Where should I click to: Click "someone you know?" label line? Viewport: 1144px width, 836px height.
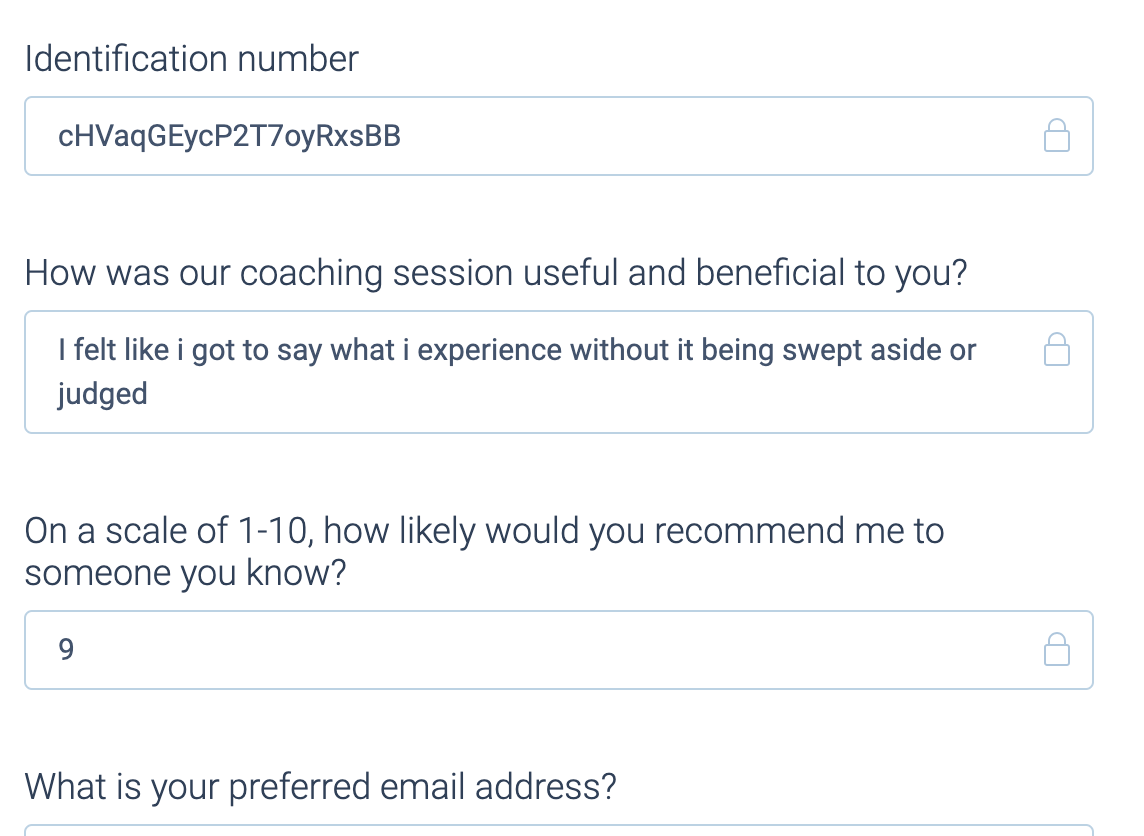184,575
